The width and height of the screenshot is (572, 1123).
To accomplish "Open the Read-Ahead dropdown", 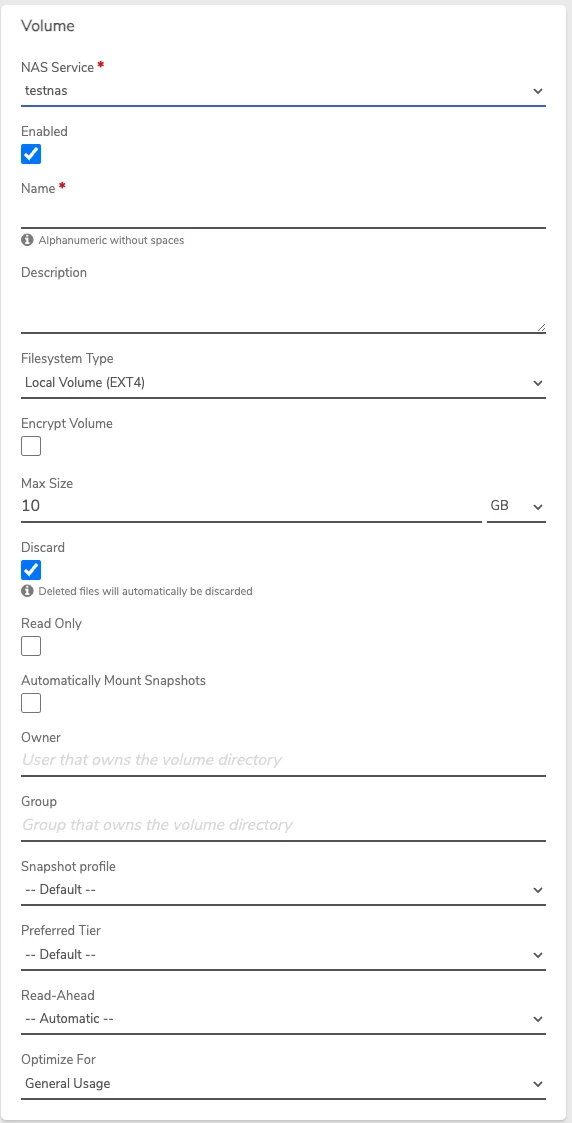I will tap(283, 1018).
